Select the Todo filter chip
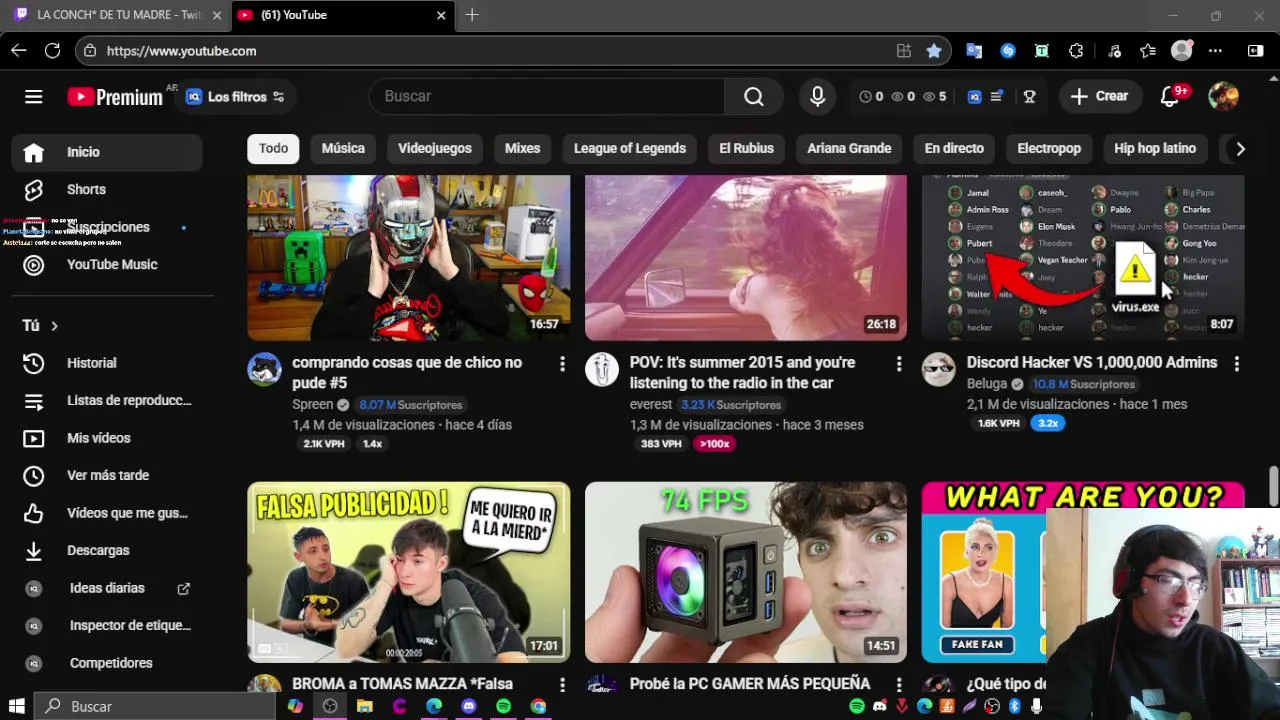1280x720 pixels. (x=273, y=148)
